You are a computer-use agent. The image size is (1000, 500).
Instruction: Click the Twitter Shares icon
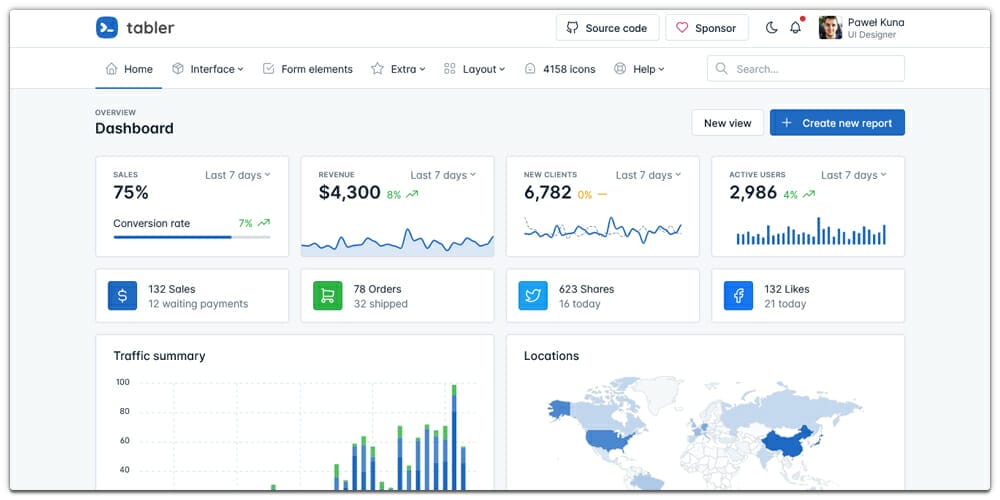point(533,296)
